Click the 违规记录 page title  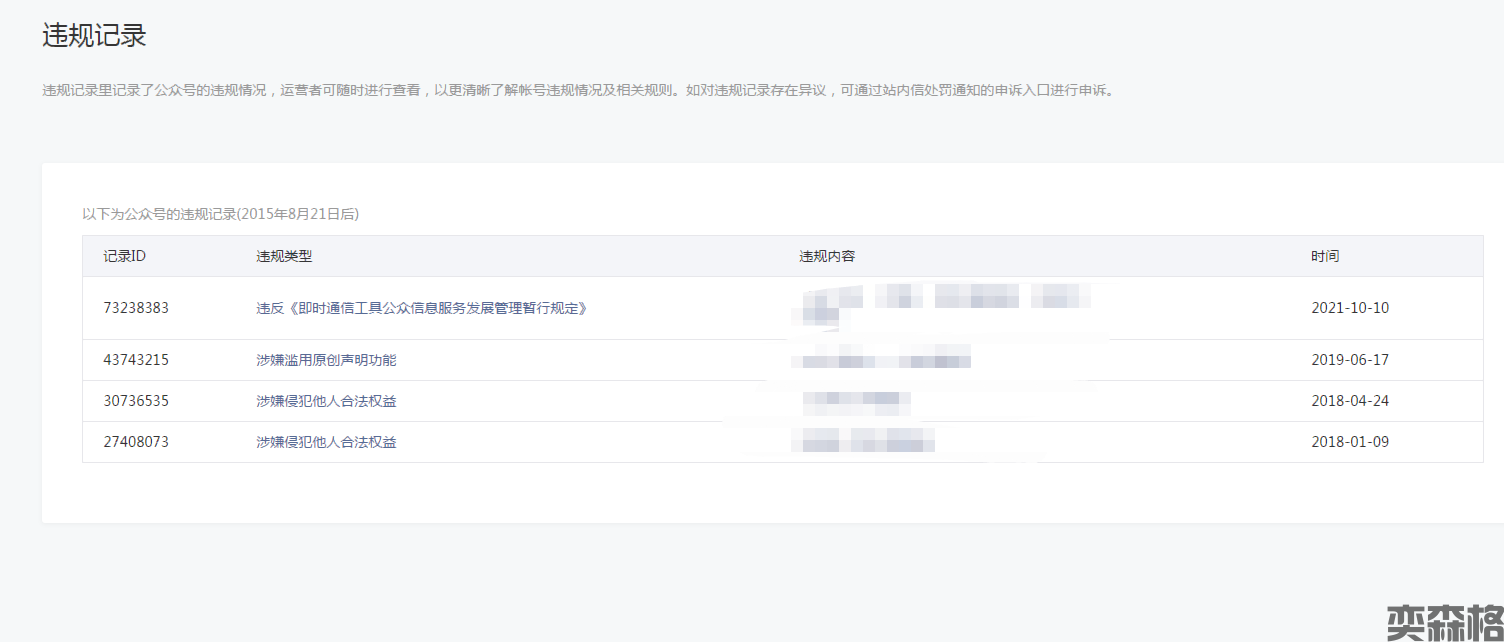(94, 36)
